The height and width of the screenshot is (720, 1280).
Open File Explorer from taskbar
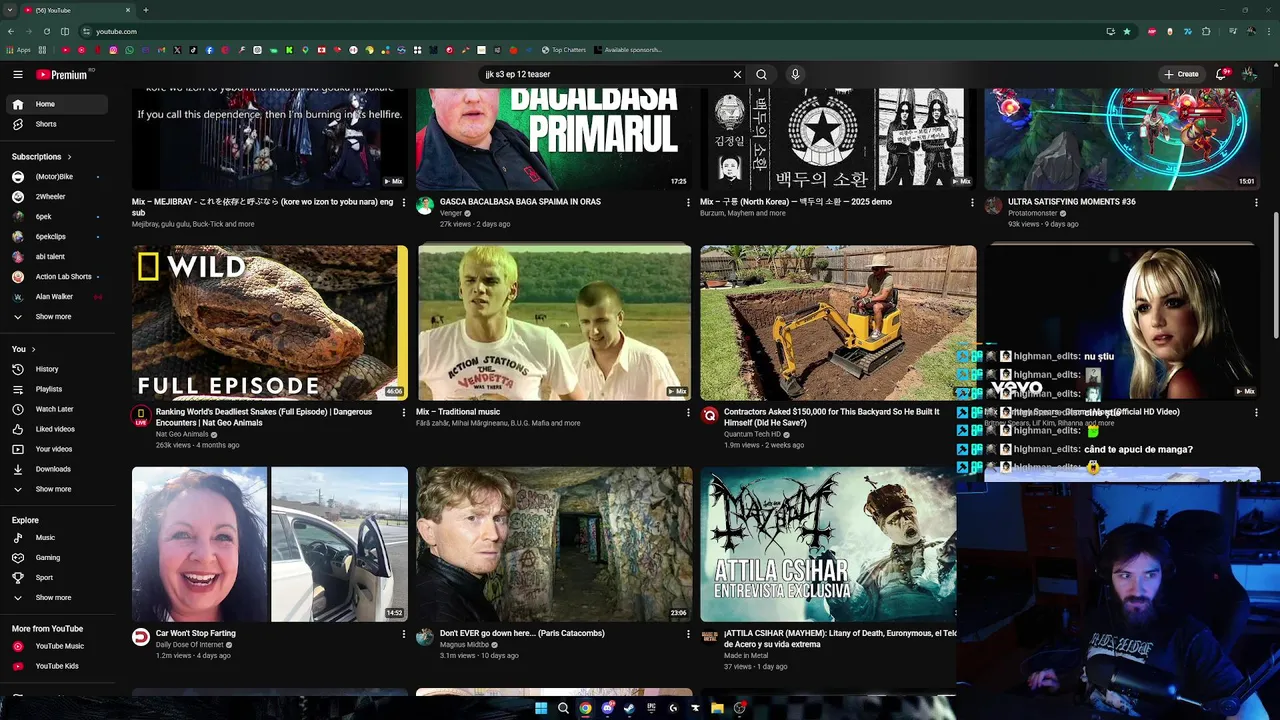[717, 708]
